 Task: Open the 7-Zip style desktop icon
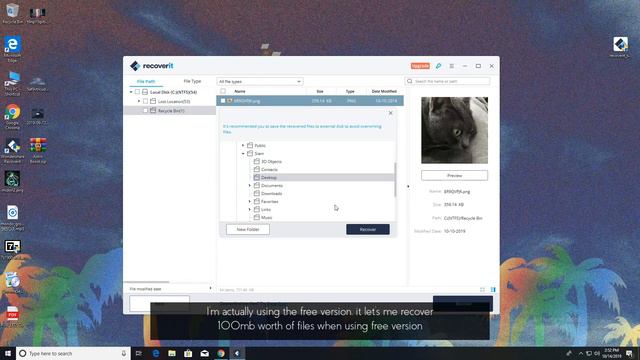(12, 249)
